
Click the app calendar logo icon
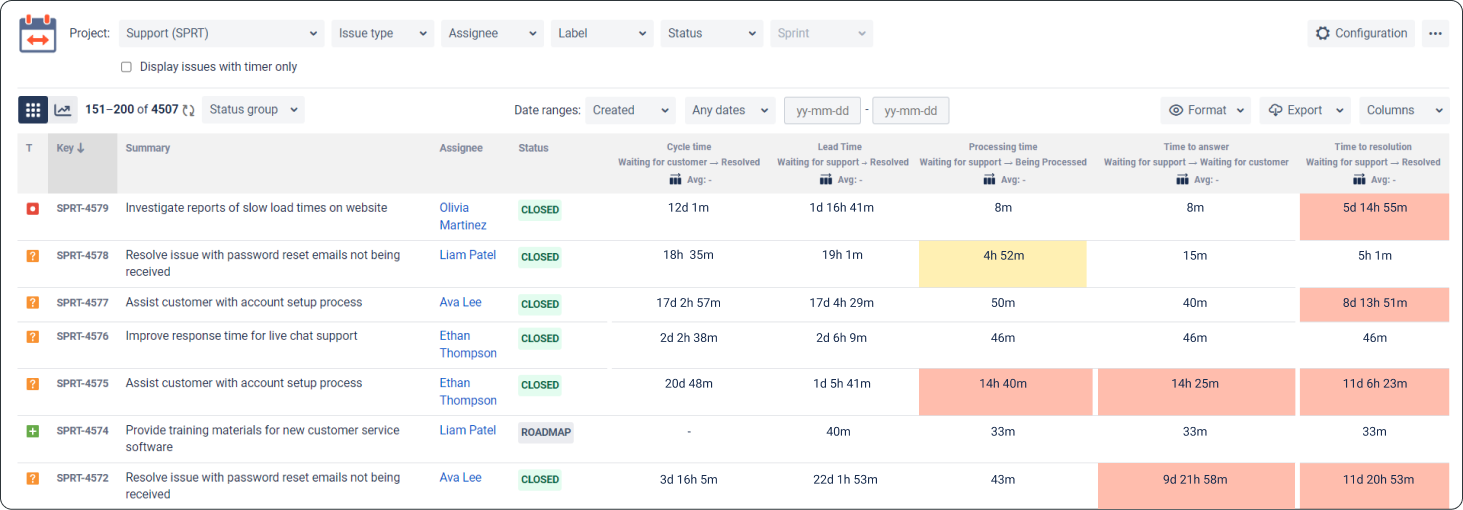tap(38, 34)
